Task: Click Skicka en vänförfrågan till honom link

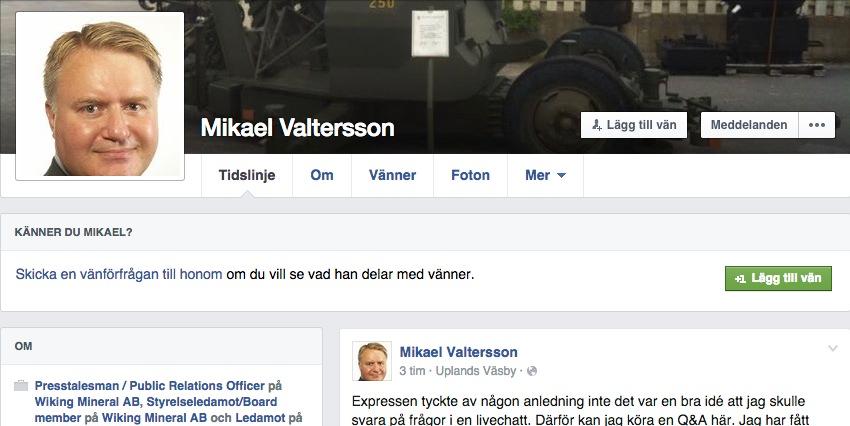Action: (x=119, y=274)
